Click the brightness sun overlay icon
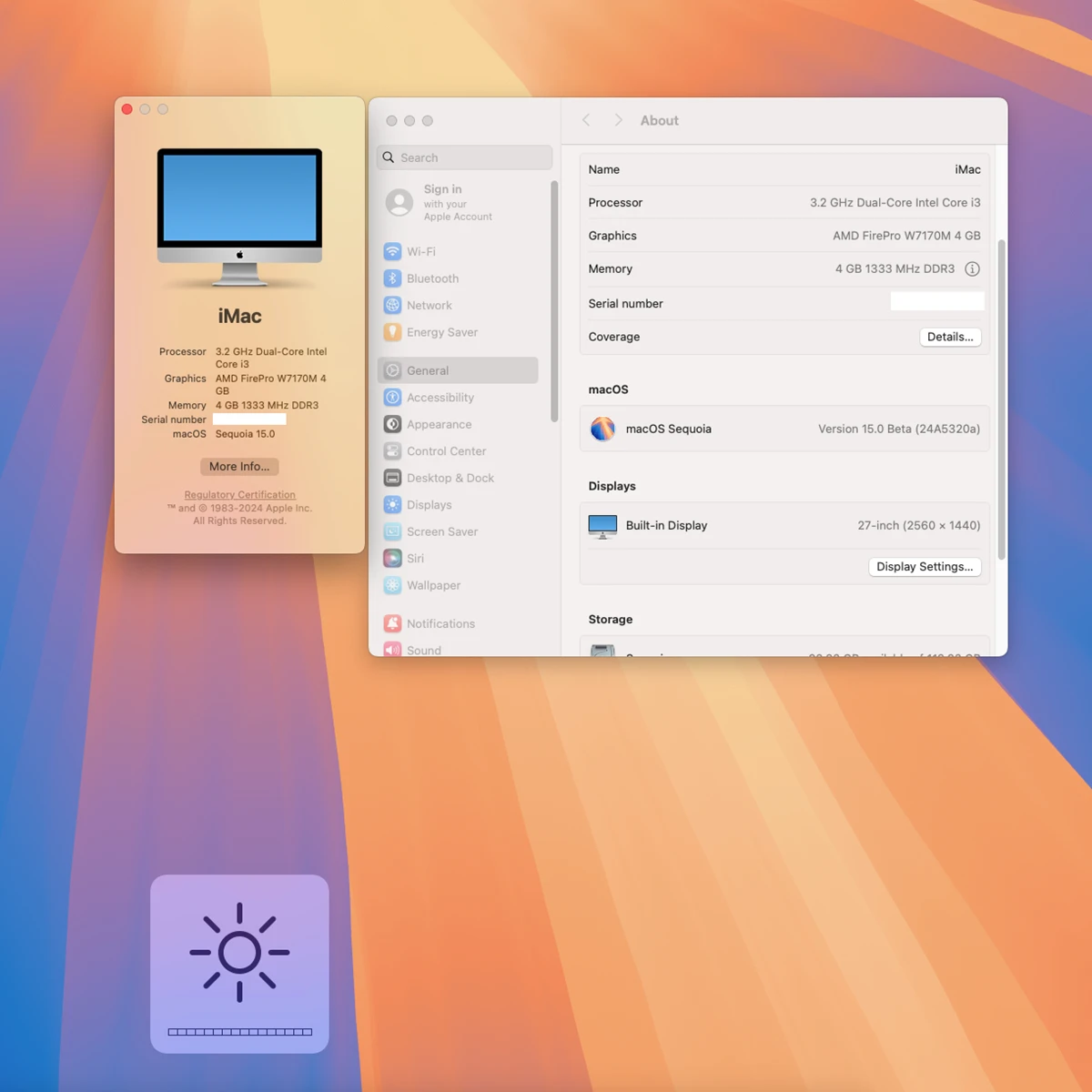Image resolution: width=1092 pixels, height=1092 pixels. point(239,953)
